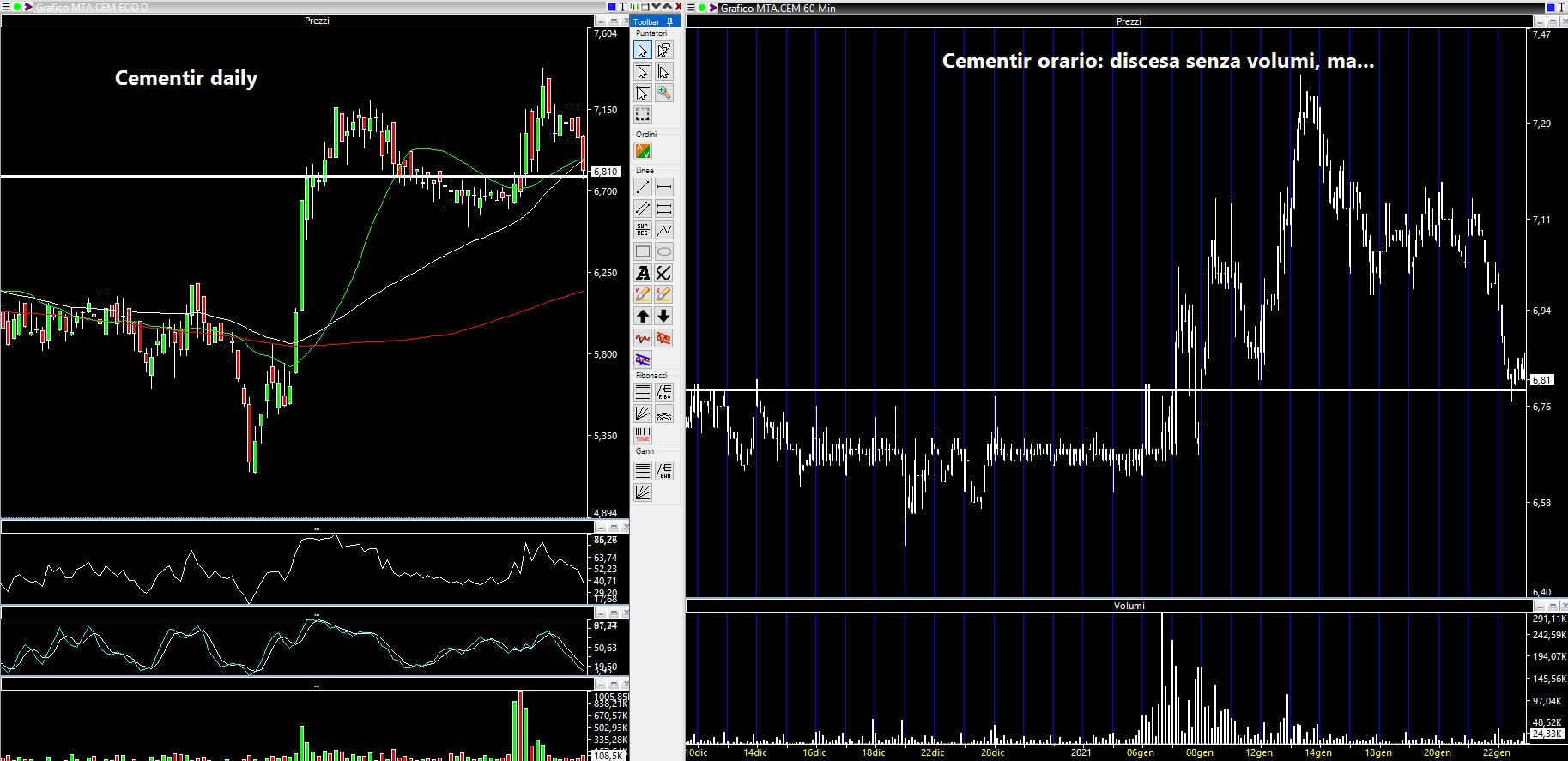
Task: Select the horizontal crosshair pointer
Action: [643, 72]
